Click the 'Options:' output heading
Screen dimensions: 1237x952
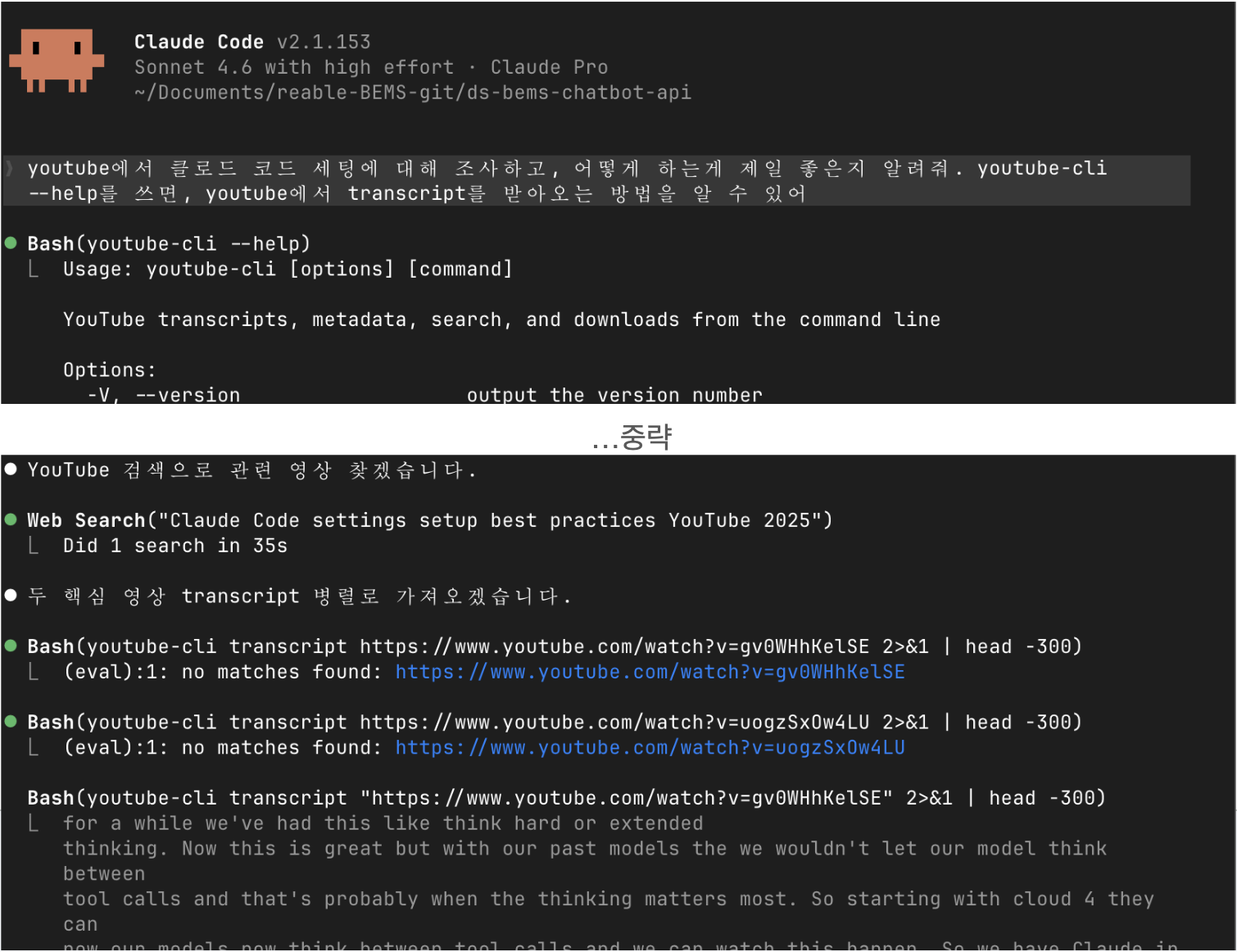point(109,369)
